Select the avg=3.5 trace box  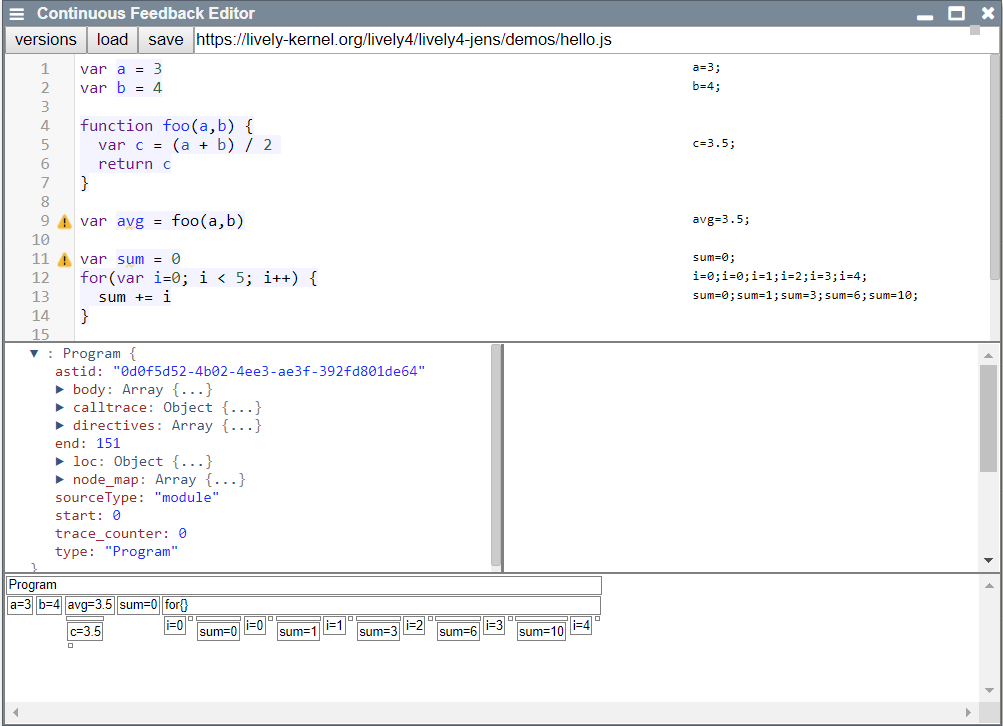click(90, 605)
